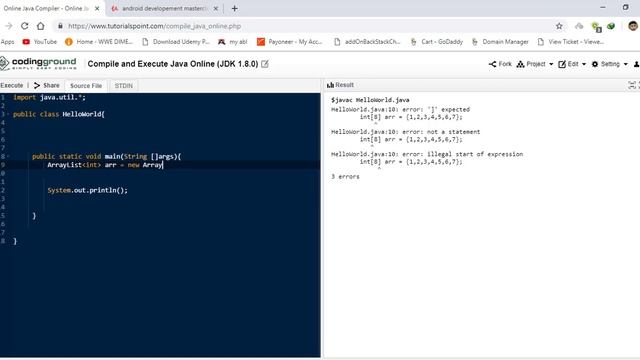Open YouTube bookmark

(x=40, y=42)
